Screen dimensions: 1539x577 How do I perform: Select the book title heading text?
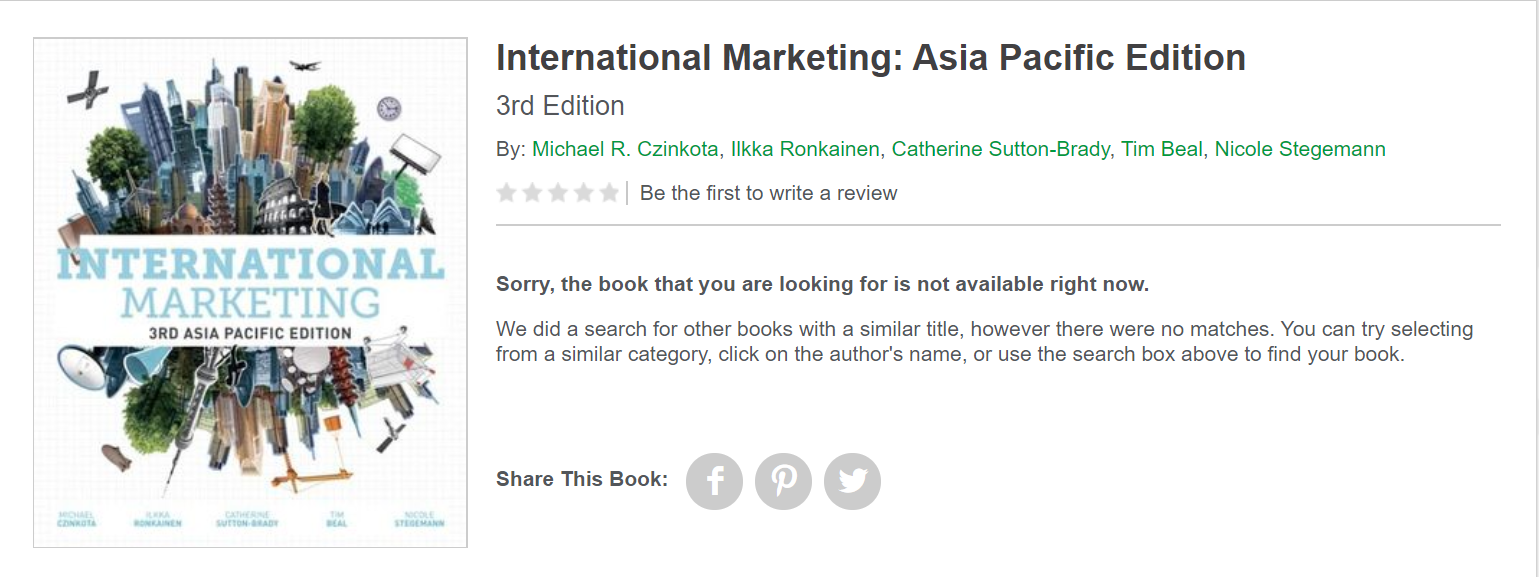871,58
